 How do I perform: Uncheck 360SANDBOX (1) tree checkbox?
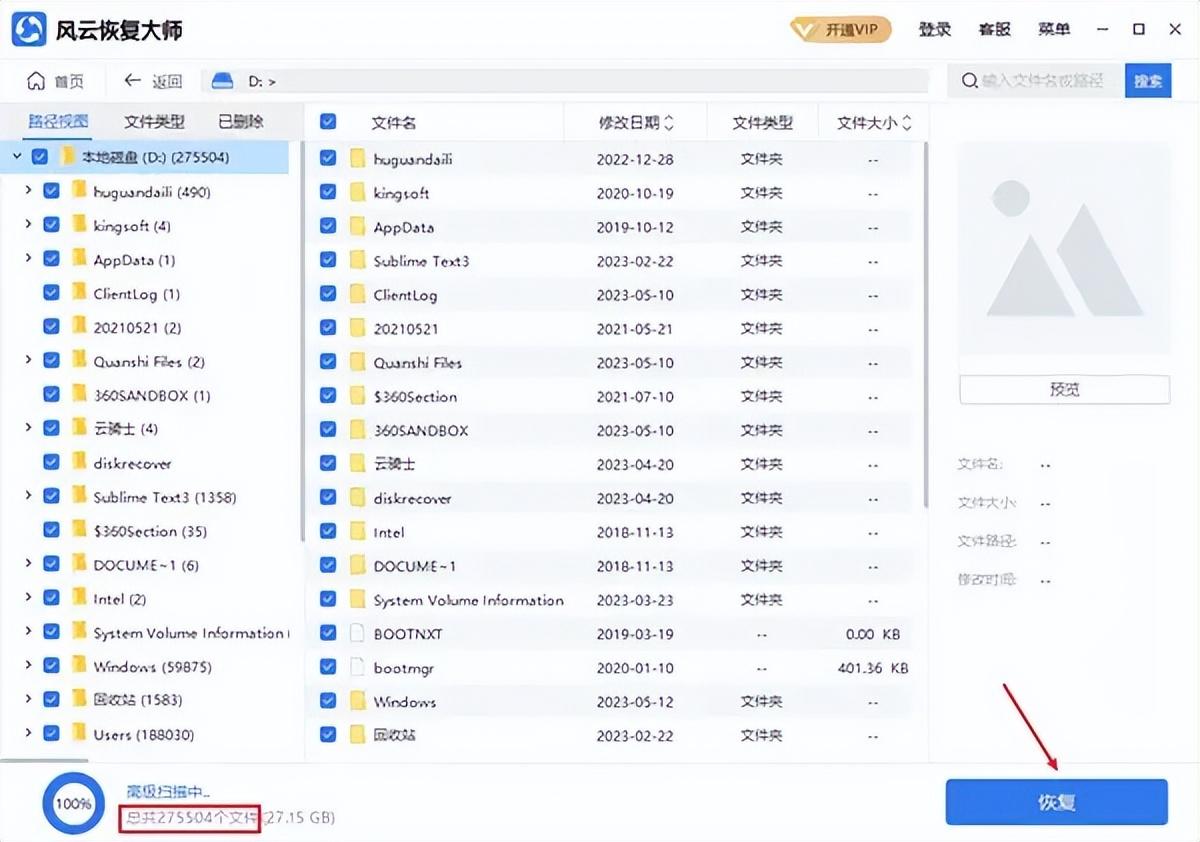(52, 395)
